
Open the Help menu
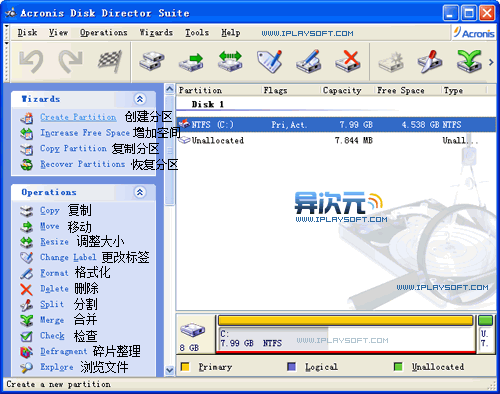tap(231, 33)
